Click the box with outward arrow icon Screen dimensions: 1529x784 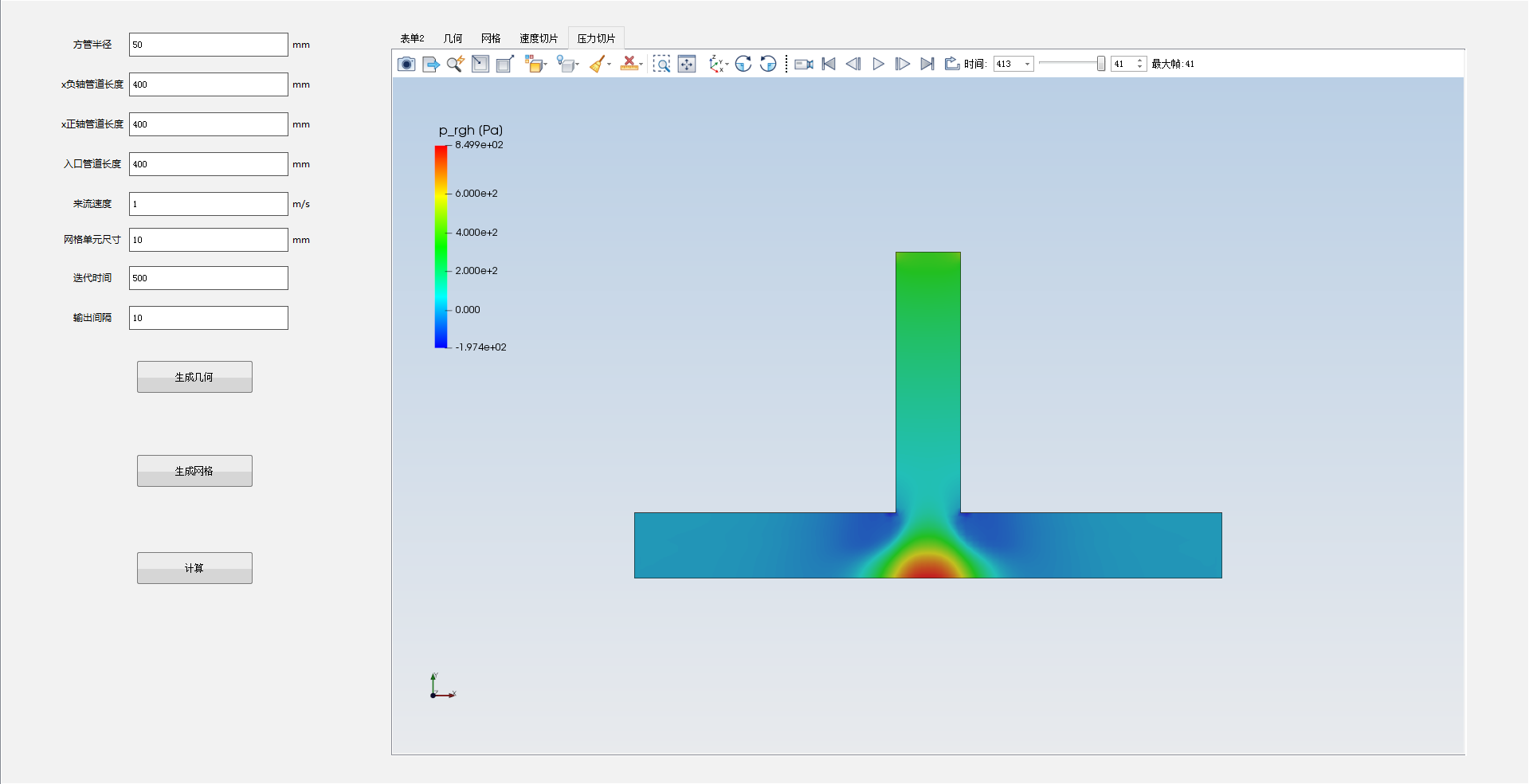coord(505,64)
